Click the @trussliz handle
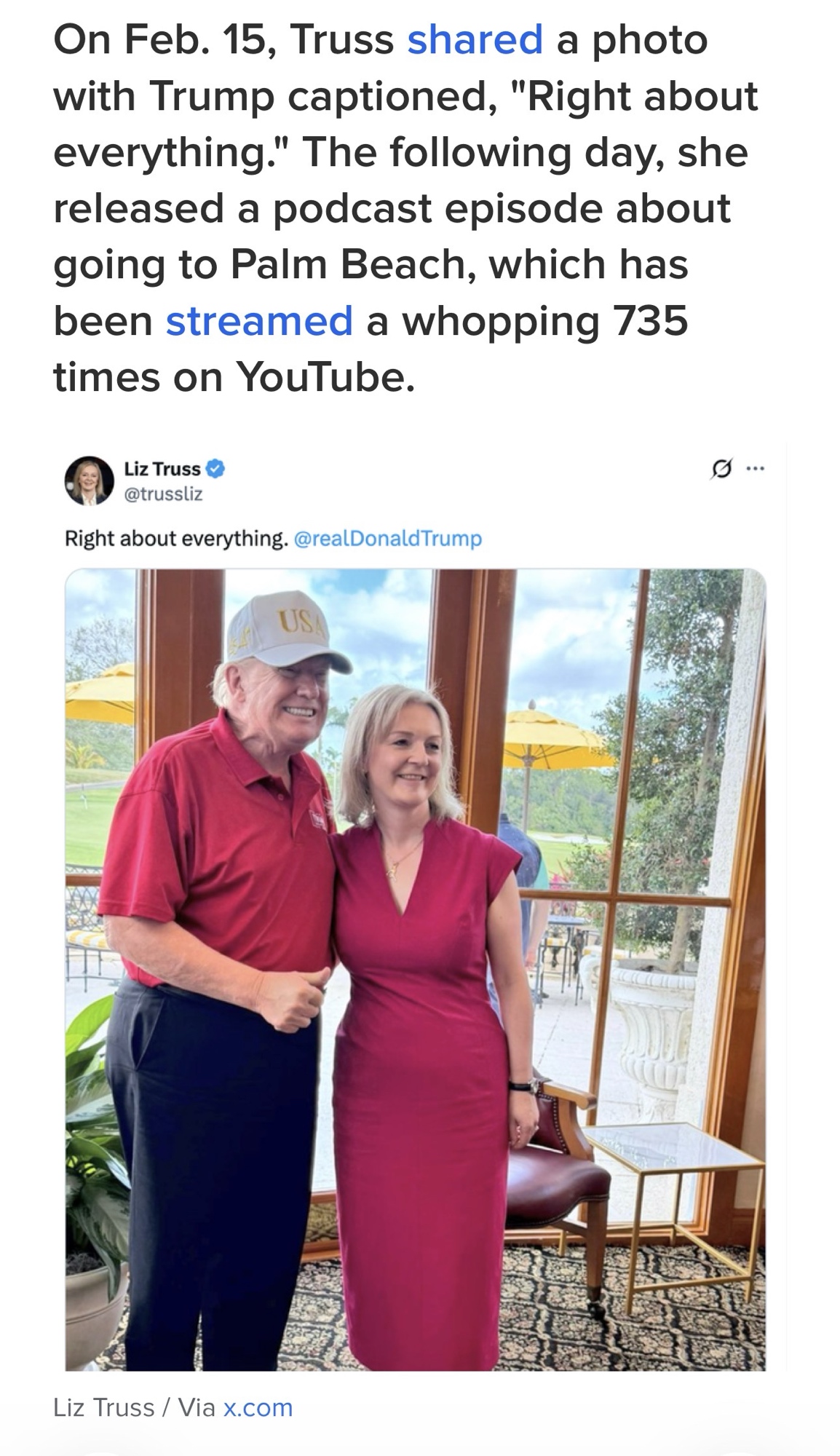Screen dimensions: 840x1456 [163, 494]
